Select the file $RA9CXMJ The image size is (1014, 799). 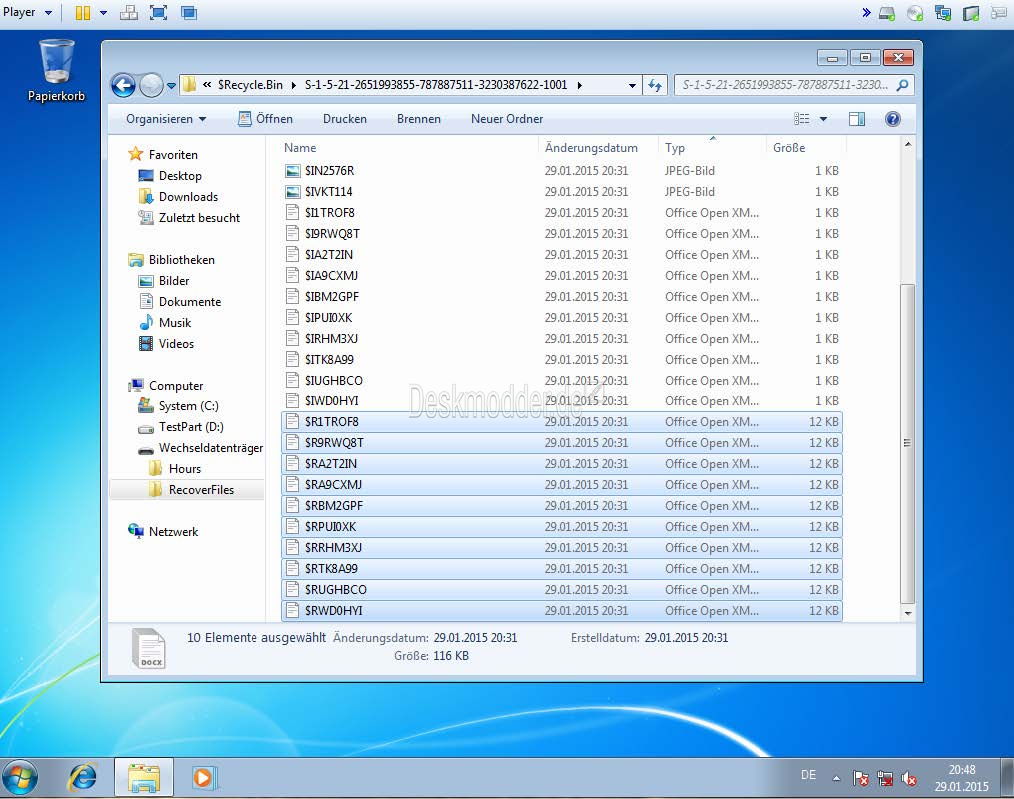(x=561, y=485)
